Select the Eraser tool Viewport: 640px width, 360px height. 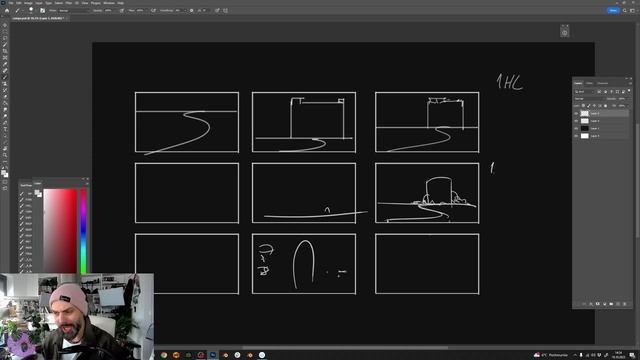click(x=5, y=97)
